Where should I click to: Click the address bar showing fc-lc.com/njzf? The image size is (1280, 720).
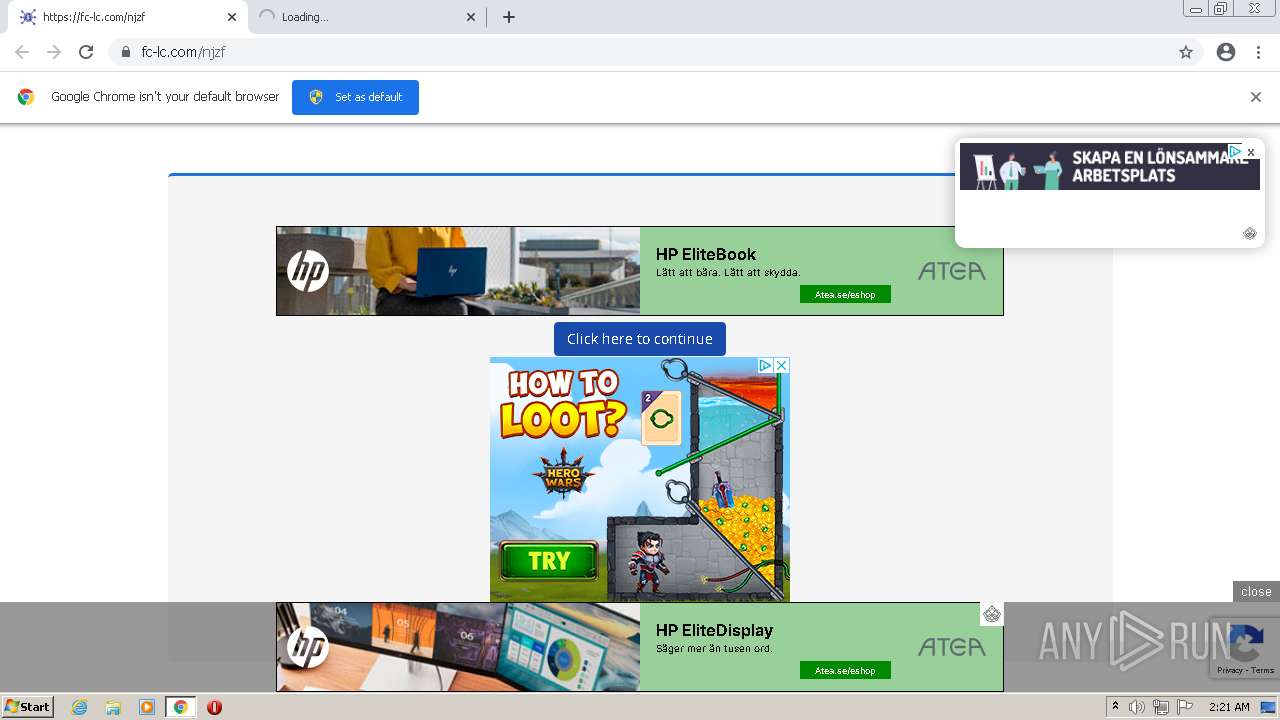click(x=640, y=52)
